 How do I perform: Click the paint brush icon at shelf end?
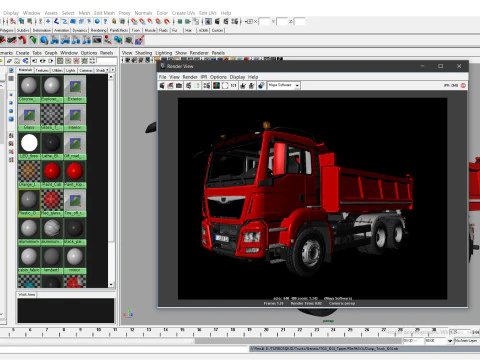[140, 40]
